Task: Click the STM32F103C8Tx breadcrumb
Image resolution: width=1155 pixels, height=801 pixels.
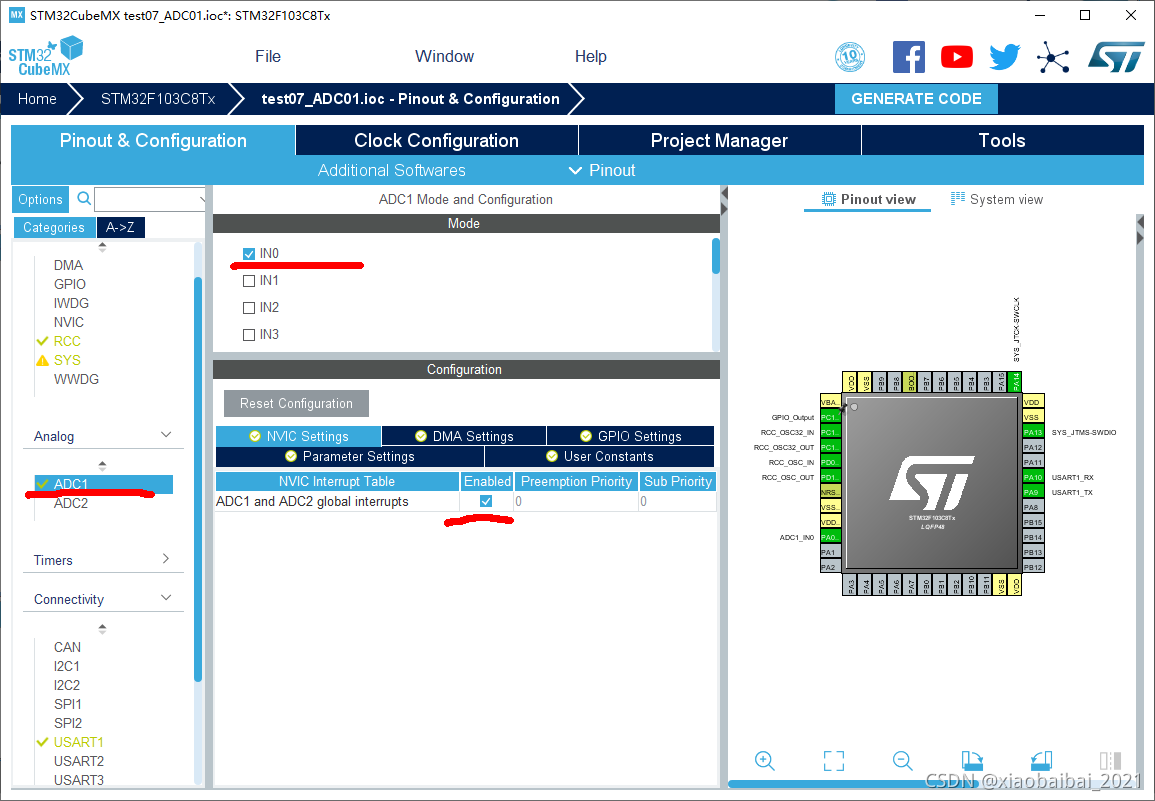Action: tap(158, 99)
